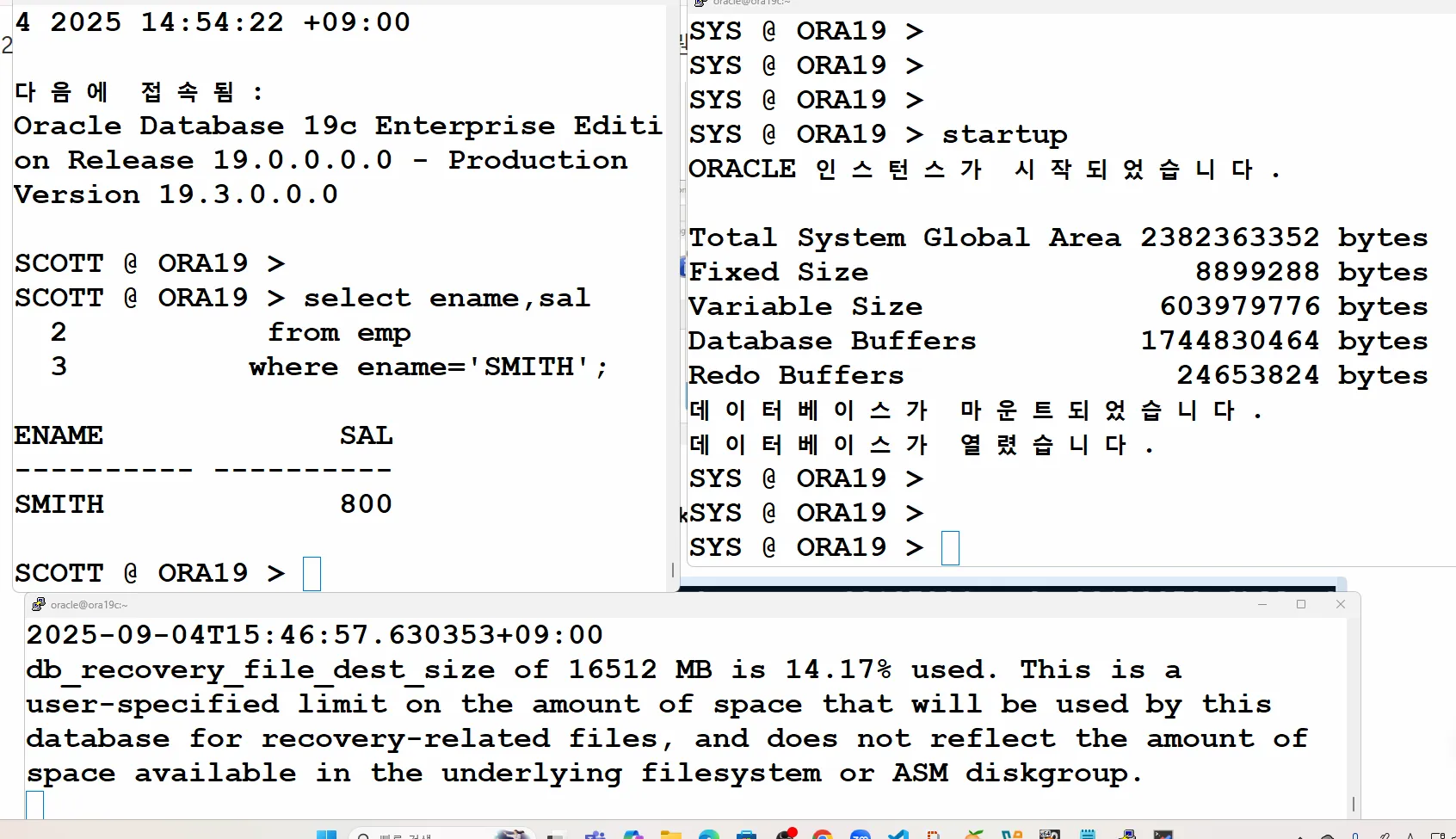
Task: Click 'ASM diskgroup.' at end of alert log
Action: click(1018, 773)
